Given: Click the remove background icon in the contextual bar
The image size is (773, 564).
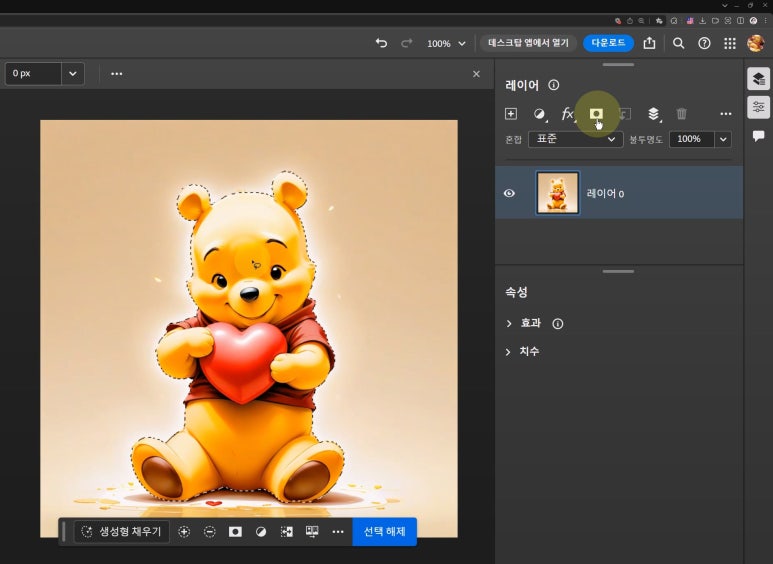Looking at the screenshot, I should click(312, 531).
